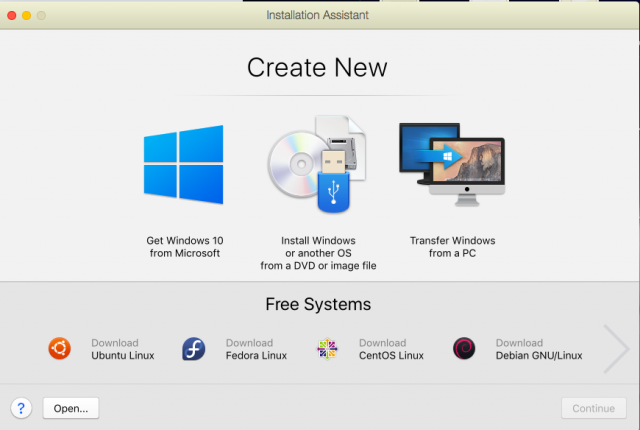The width and height of the screenshot is (640, 430).
Task: Select "Get Windows 10 from Microsoft" label
Action: [x=185, y=247]
